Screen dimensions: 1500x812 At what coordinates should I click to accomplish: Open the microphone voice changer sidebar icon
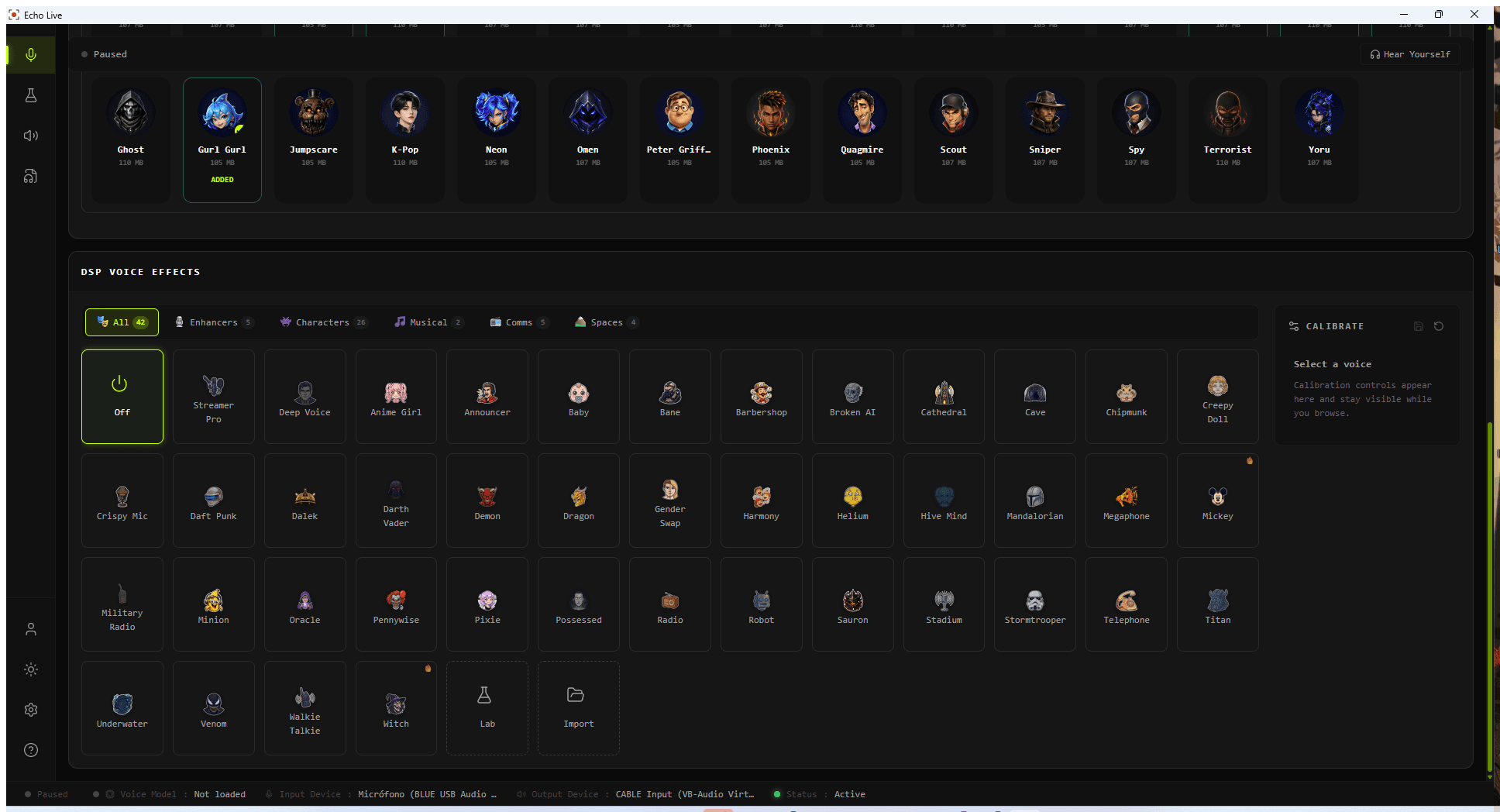click(x=31, y=55)
